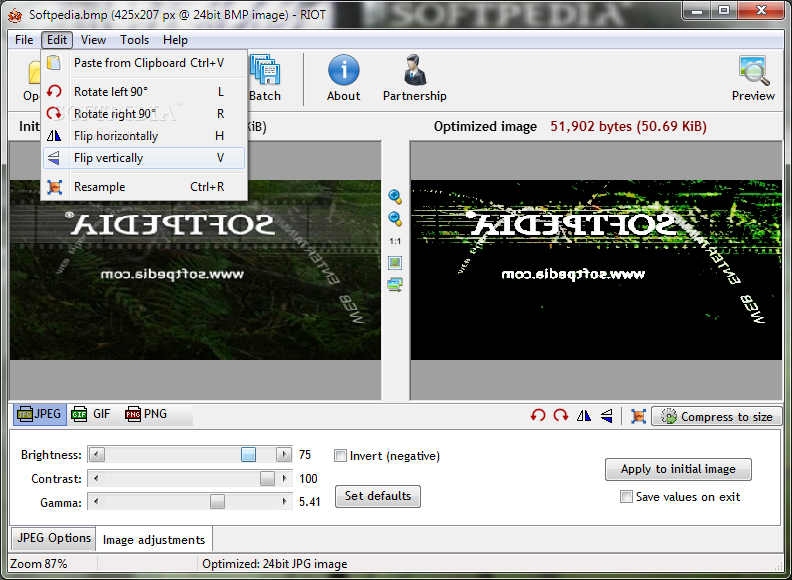Enable Invert (negative) checkbox

tap(340, 456)
